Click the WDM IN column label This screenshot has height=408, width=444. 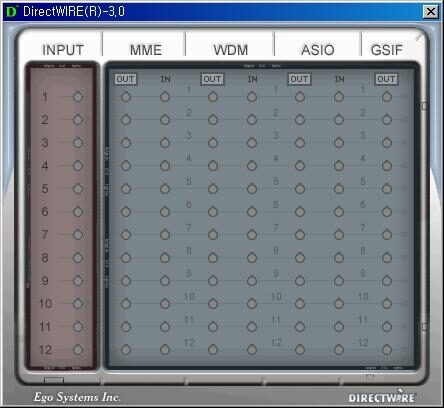pyautogui.click(x=252, y=79)
